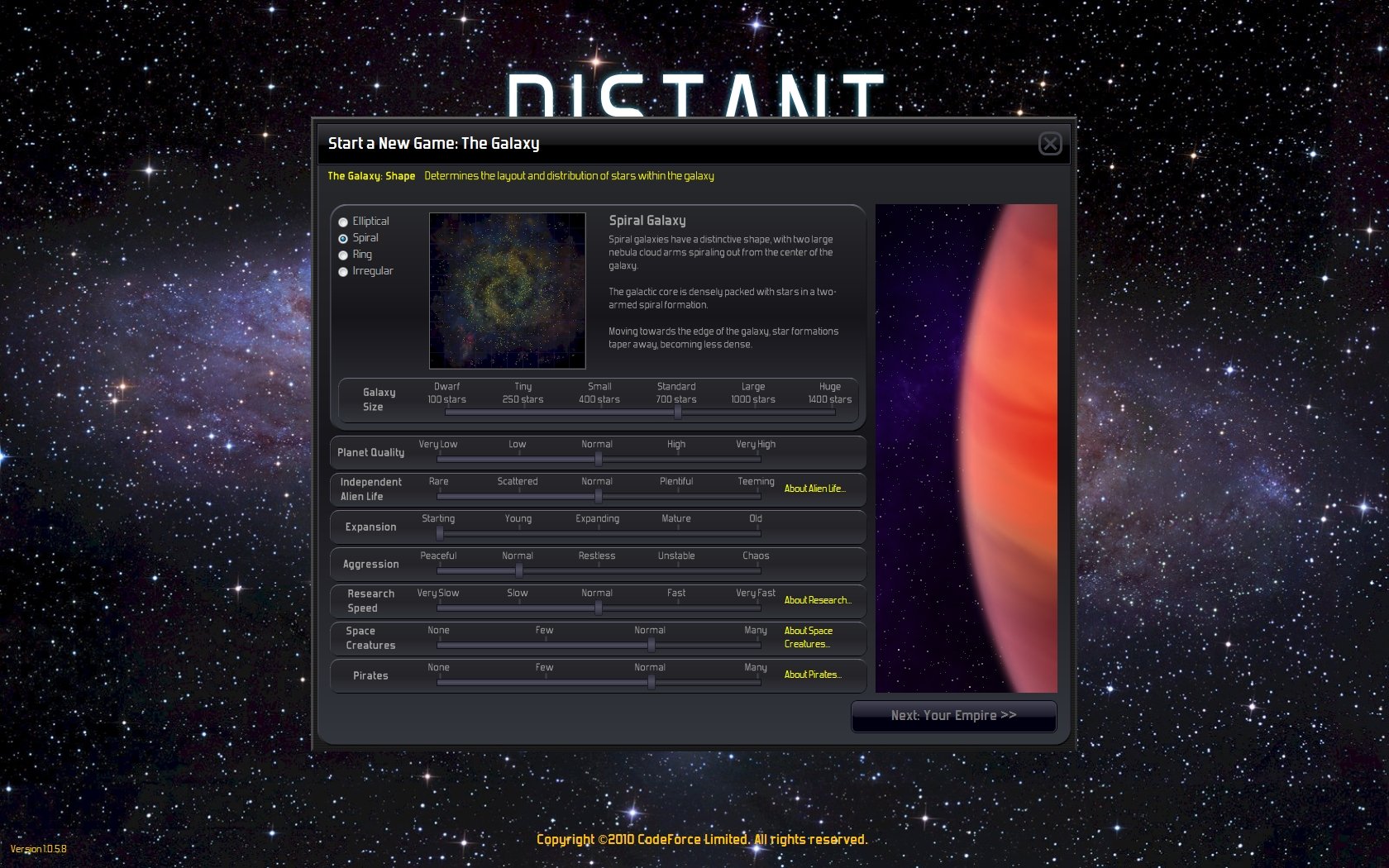Click the Dwarf 100 stars size label
The width and height of the screenshot is (1389, 868).
(x=446, y=393)
